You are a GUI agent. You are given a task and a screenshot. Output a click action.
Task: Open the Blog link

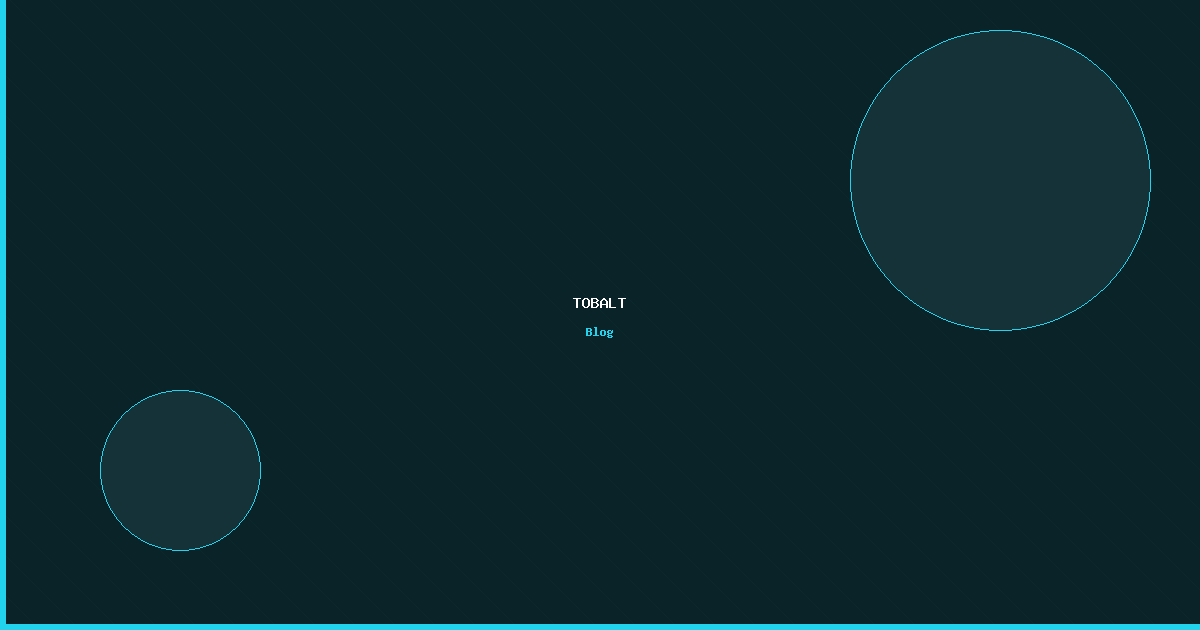(x=599, y=332)
